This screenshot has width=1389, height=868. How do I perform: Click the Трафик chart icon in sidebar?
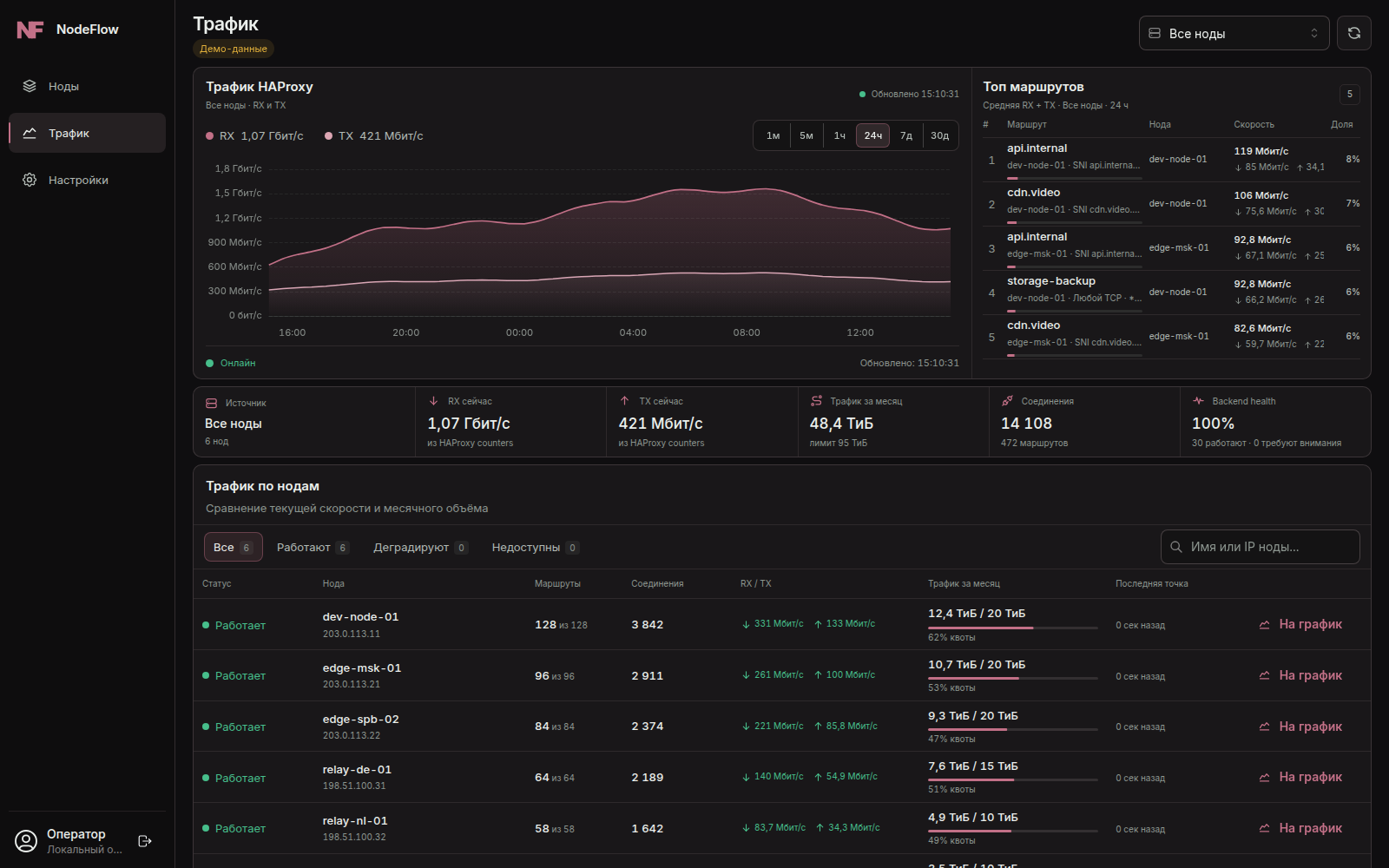[30, 133]
